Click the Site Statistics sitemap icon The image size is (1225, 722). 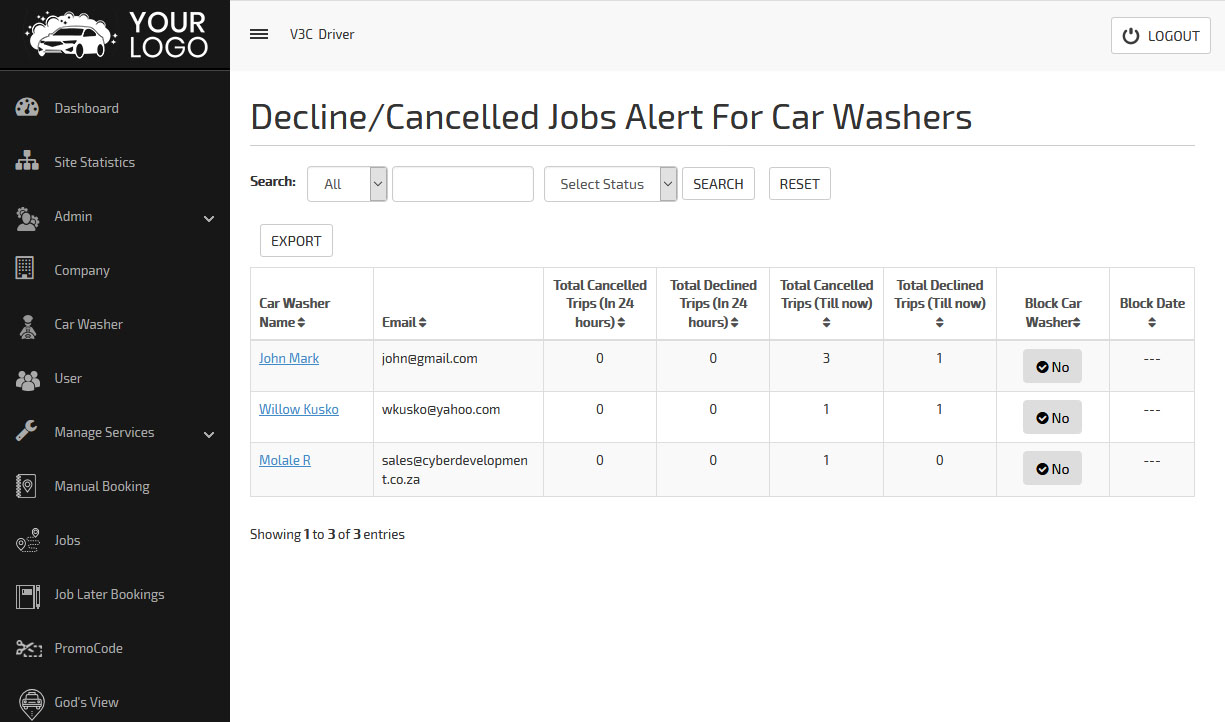tap(27, 162)
